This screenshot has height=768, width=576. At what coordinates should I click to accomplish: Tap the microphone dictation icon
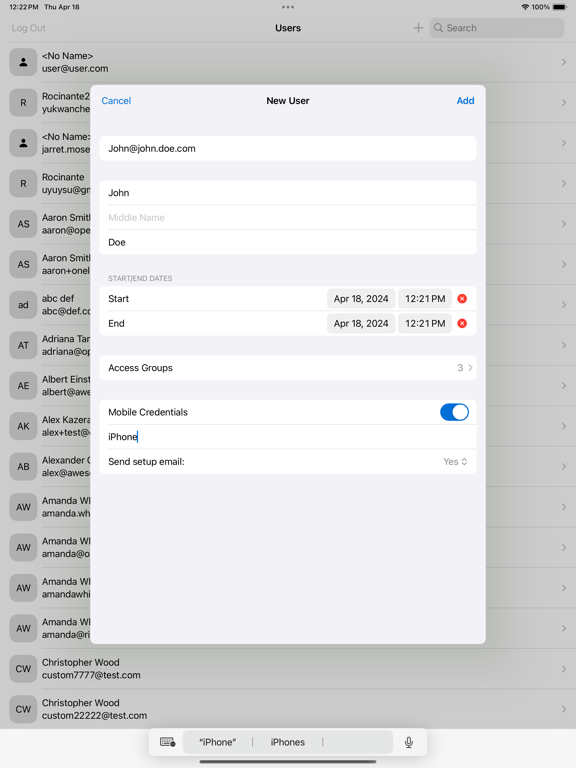point(408,742)
